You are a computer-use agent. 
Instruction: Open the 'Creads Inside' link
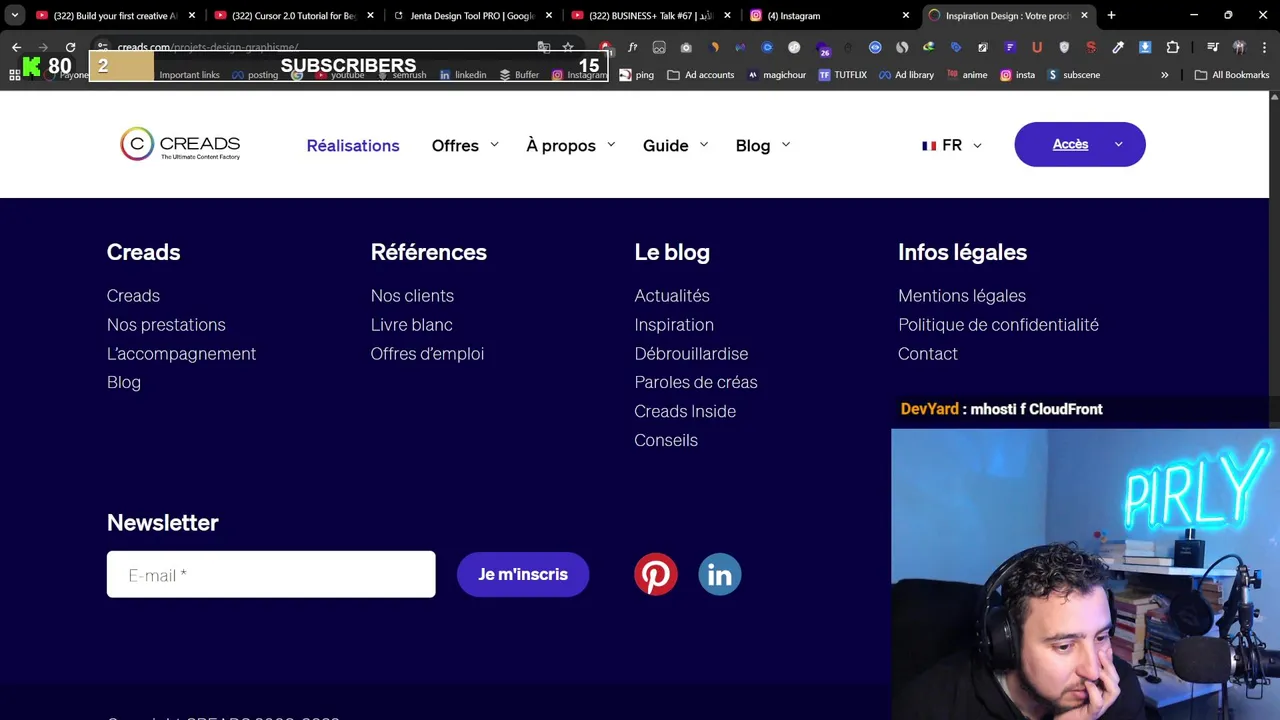point(685,411)
